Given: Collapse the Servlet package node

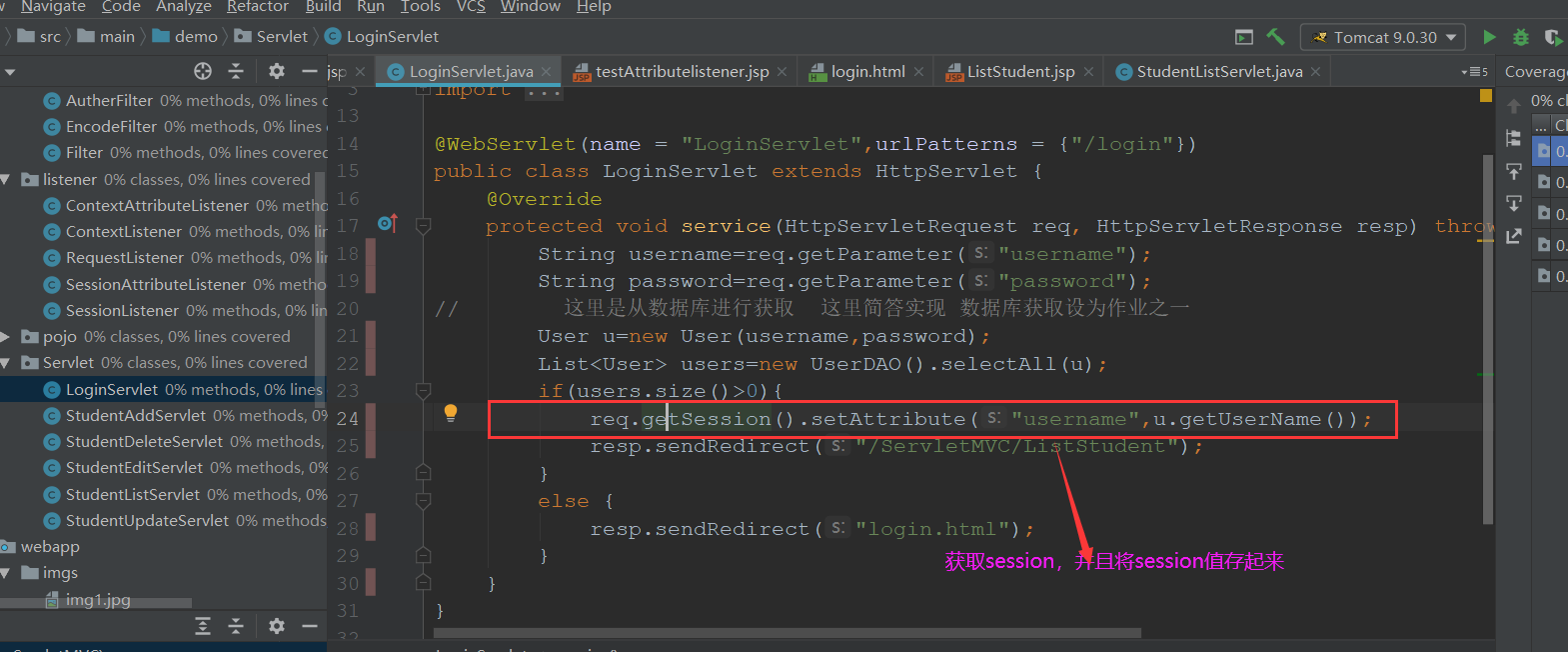Looking at the screenshot, I should pos(6,363).
